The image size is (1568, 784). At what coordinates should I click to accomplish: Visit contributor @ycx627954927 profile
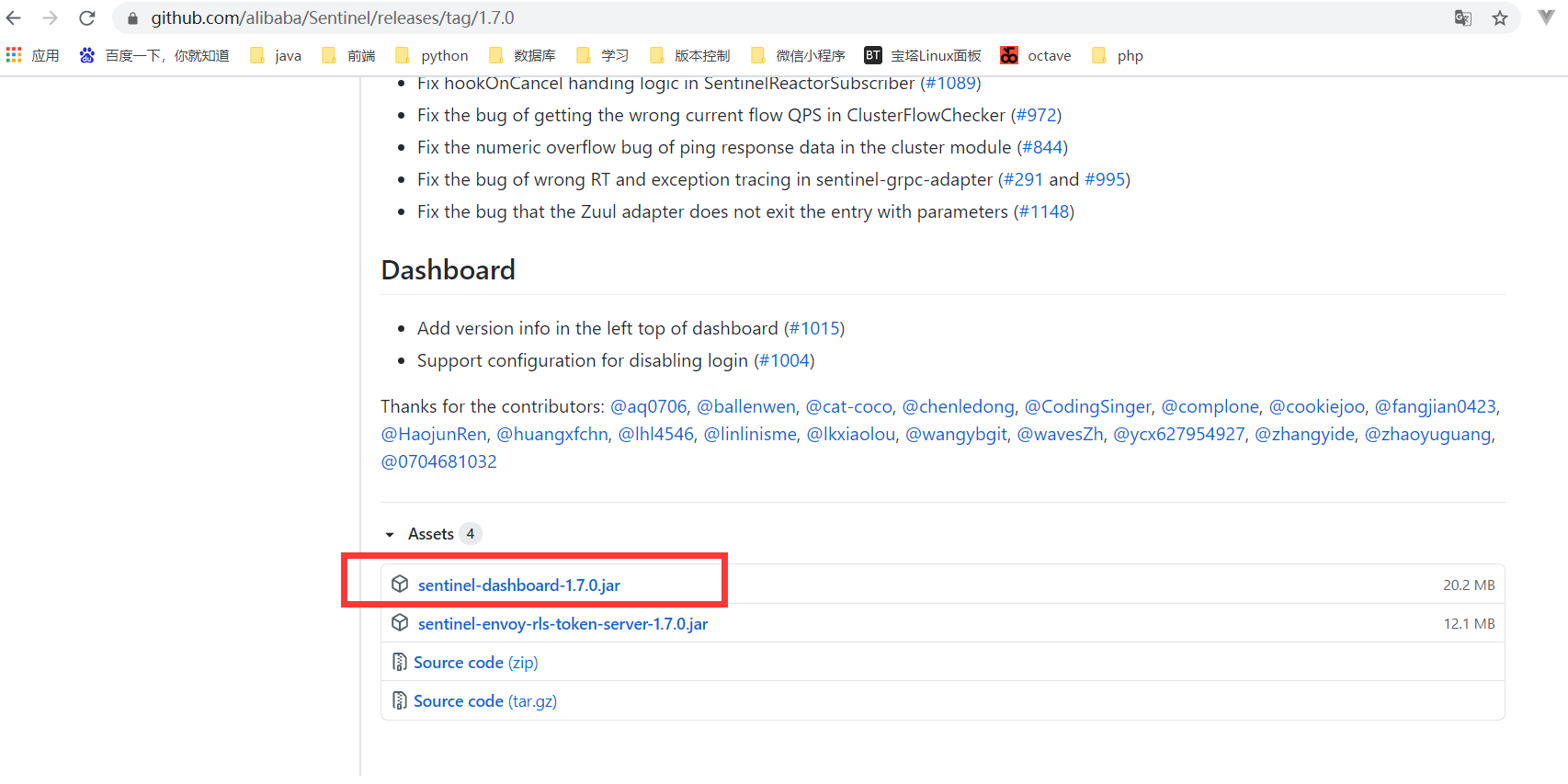(x=1179, y=434)
